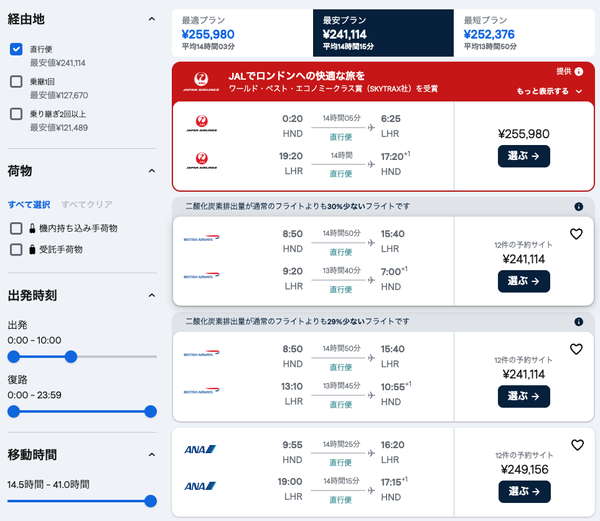Save the ¥249,156 ANA flight with the heart icon
This screenshot has width=600, height=521.
click(x=577, y=445)
